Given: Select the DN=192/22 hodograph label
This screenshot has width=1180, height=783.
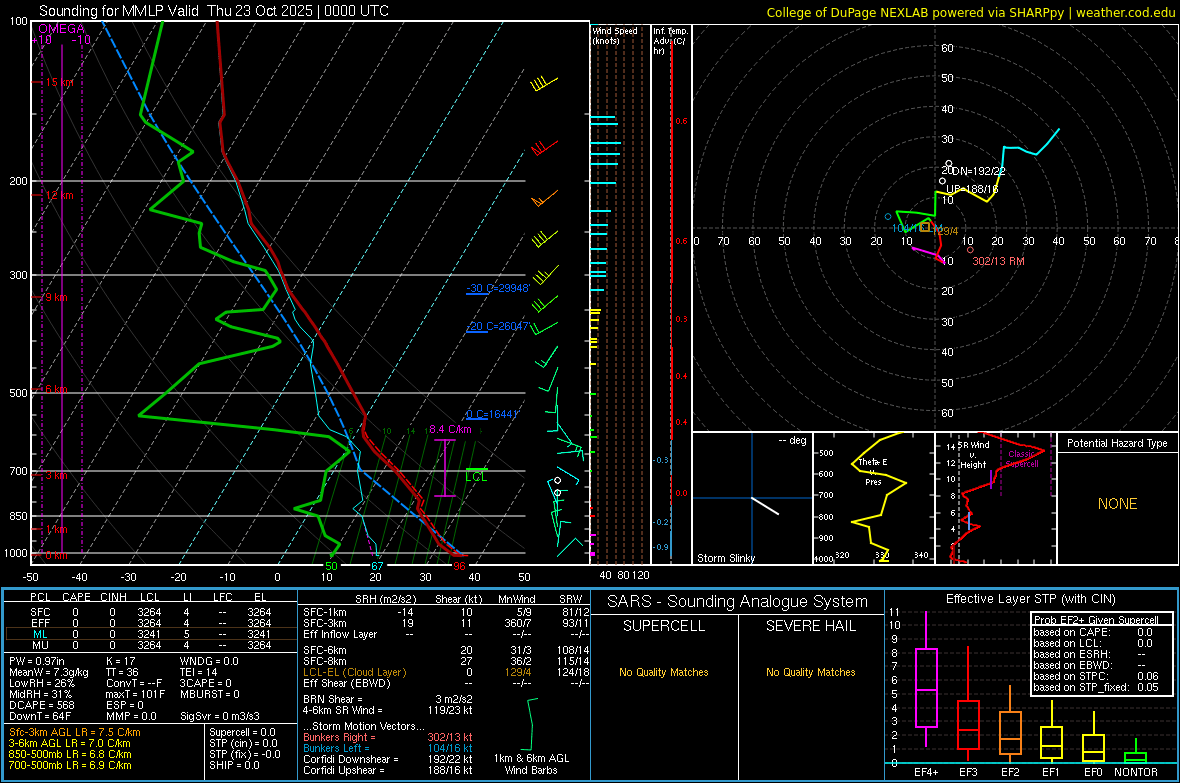Looking at the screenshot, I should coord(978,171).
